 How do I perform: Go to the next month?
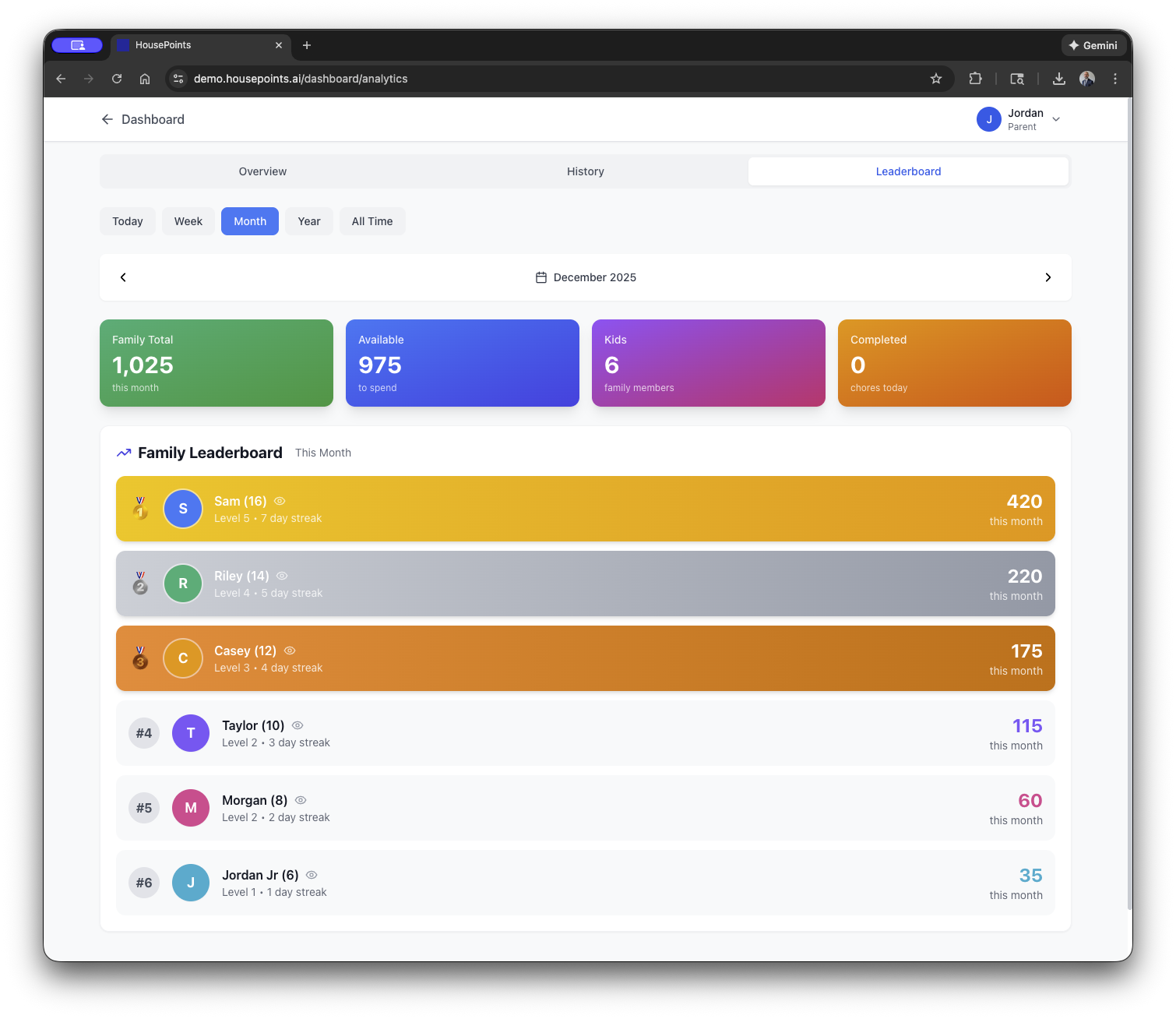point(1048,277)
